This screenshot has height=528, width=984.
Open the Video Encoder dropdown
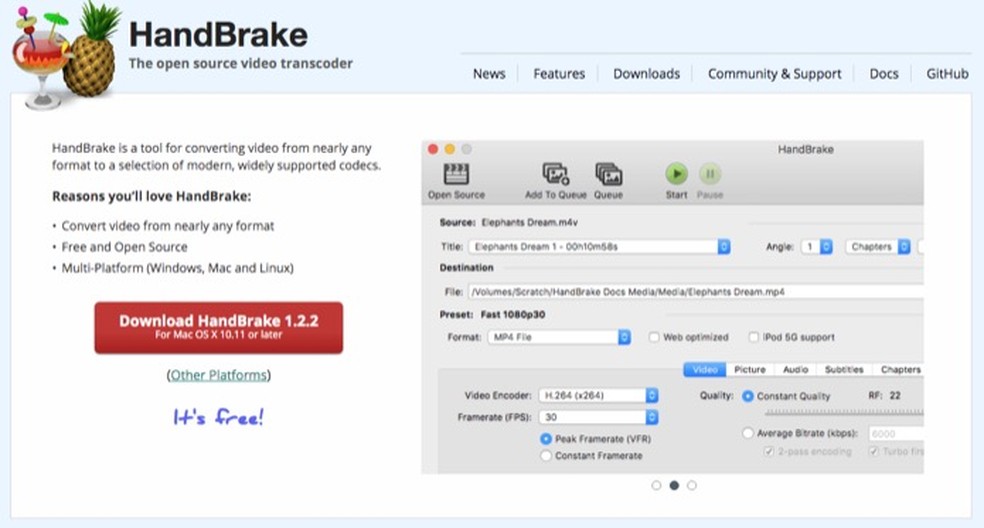[x=599, y=396]
